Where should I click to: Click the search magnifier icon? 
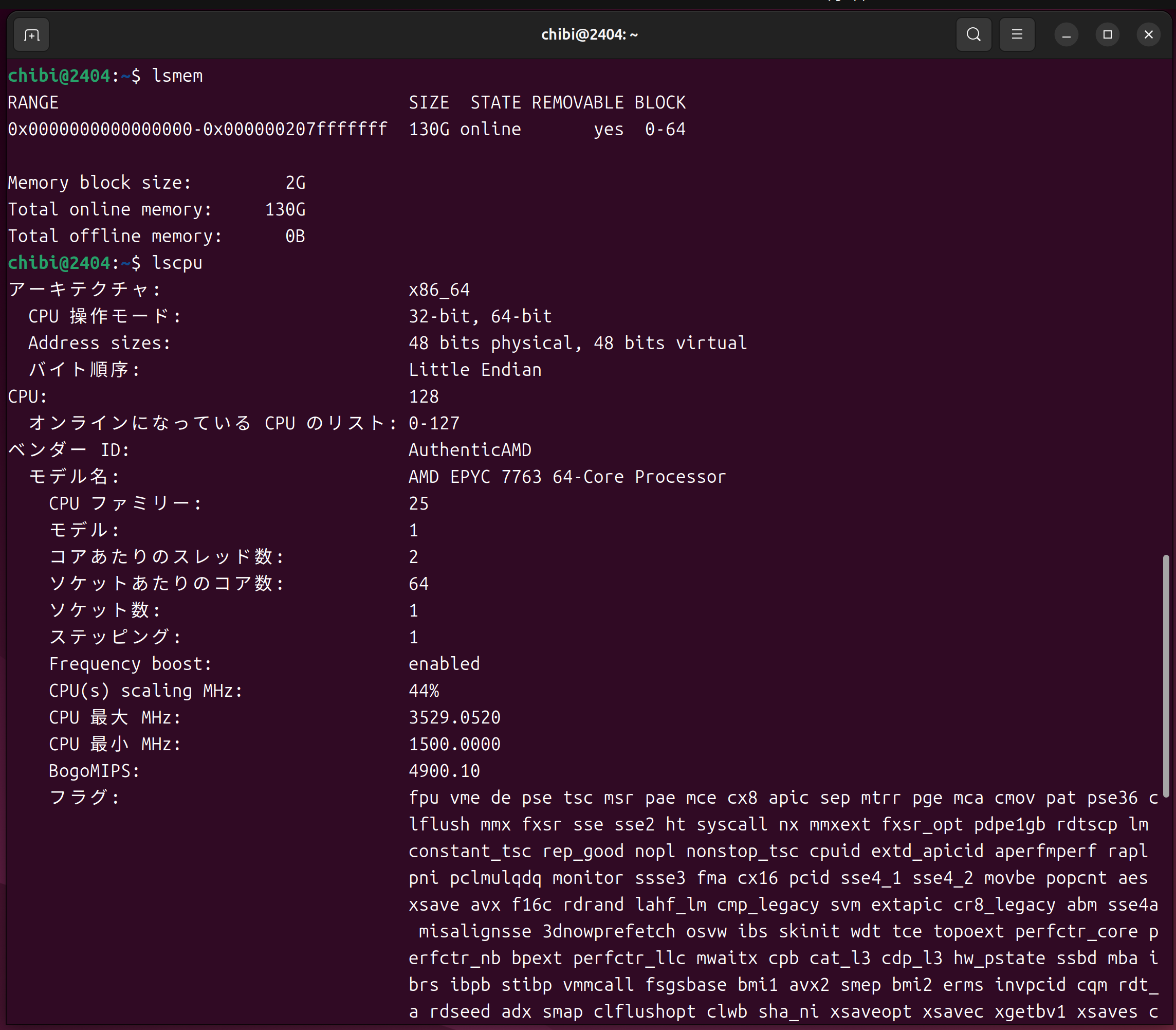tap(973, 34)
